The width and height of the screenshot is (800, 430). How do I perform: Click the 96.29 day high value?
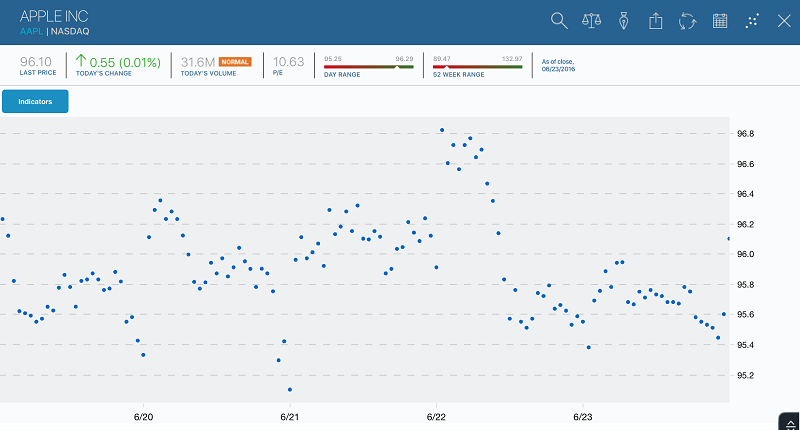[405, 59]
